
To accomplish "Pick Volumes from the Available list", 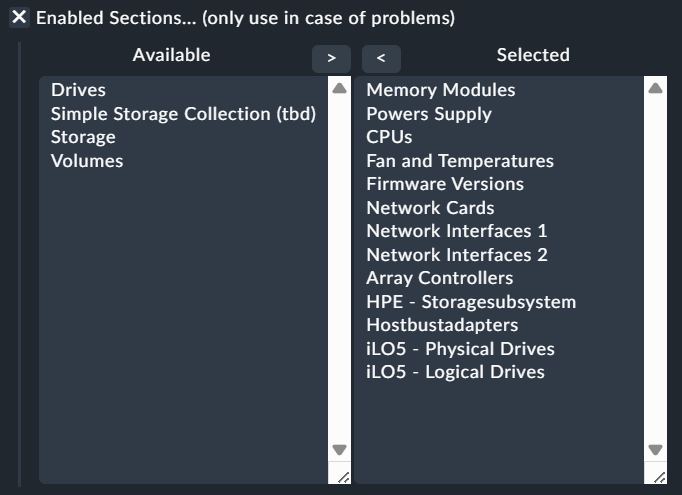I will (x=87, y=161).
